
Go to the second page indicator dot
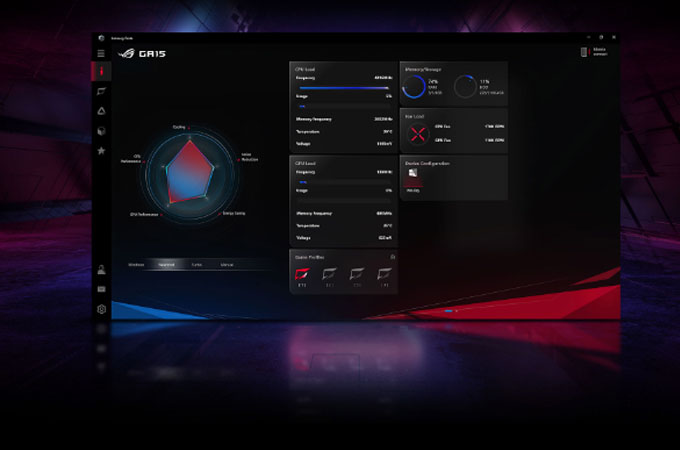[x=457, y=310]
